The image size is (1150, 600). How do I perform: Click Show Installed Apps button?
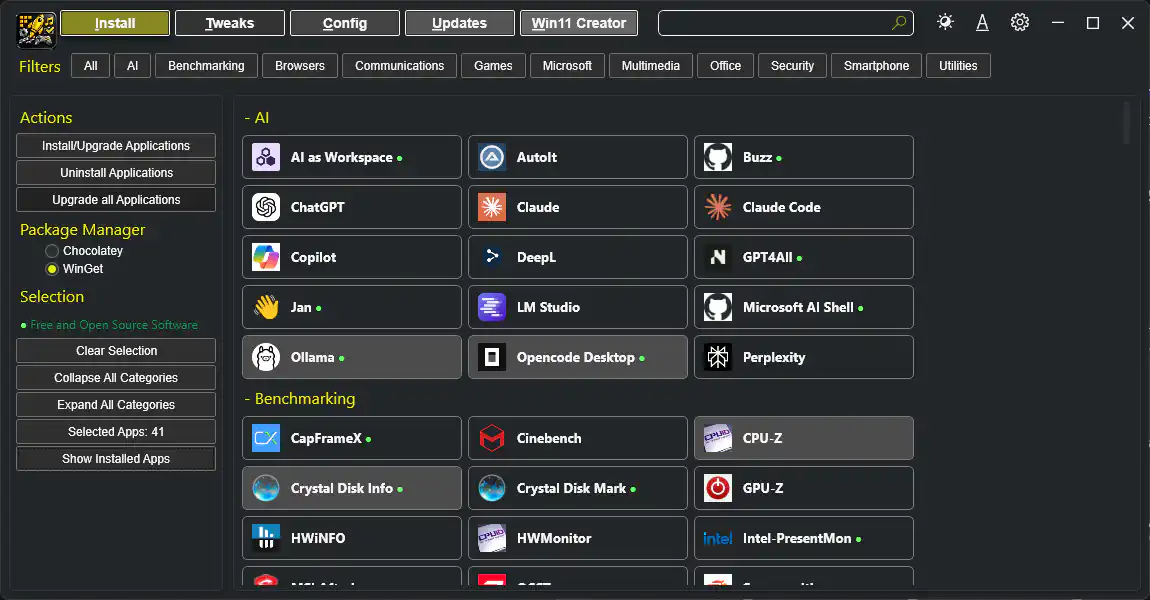[x=116, y=458]
